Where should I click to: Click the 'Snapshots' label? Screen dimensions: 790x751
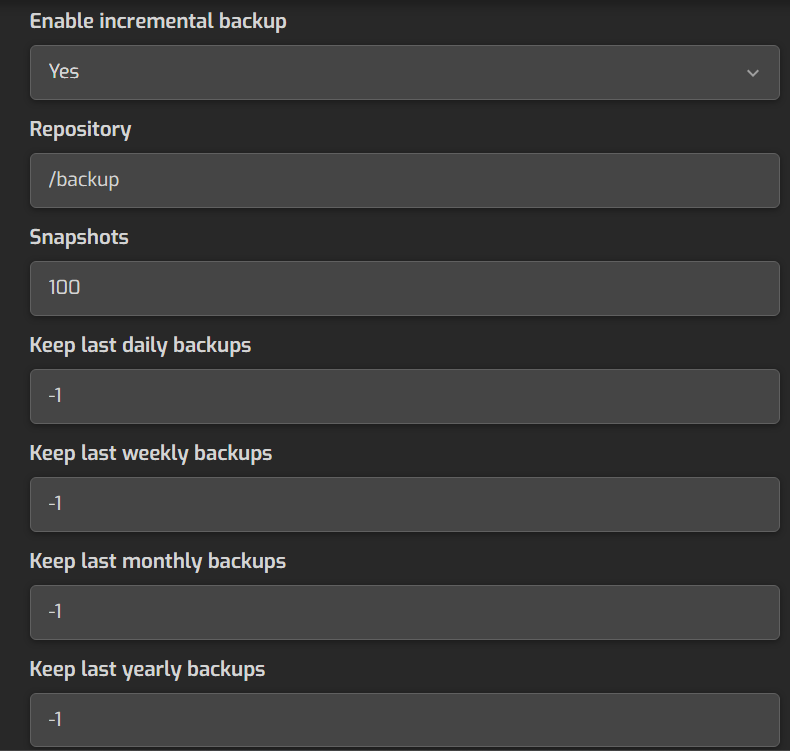coord(79,237)
